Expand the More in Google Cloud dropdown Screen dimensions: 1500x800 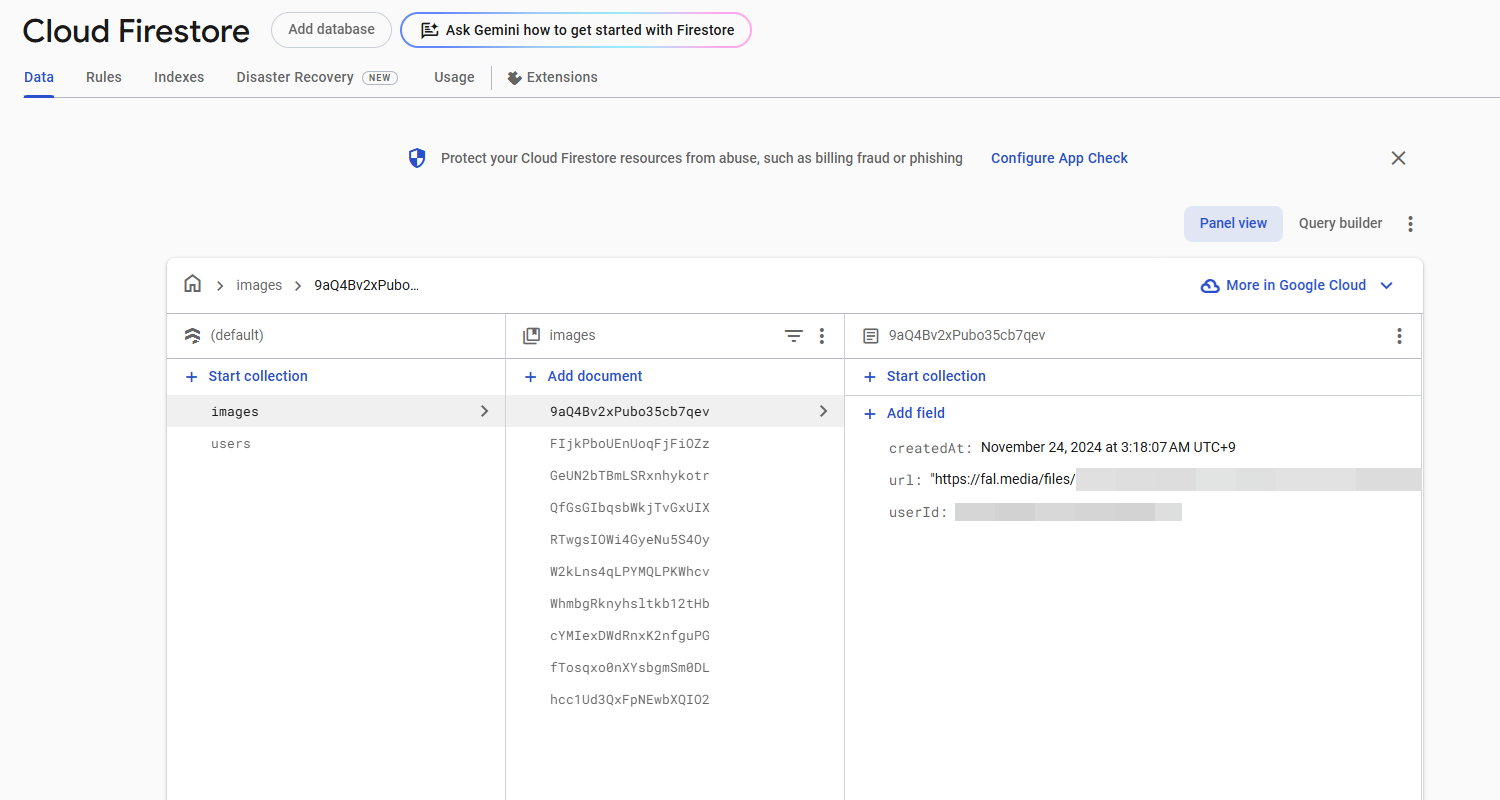(1386, 285)
